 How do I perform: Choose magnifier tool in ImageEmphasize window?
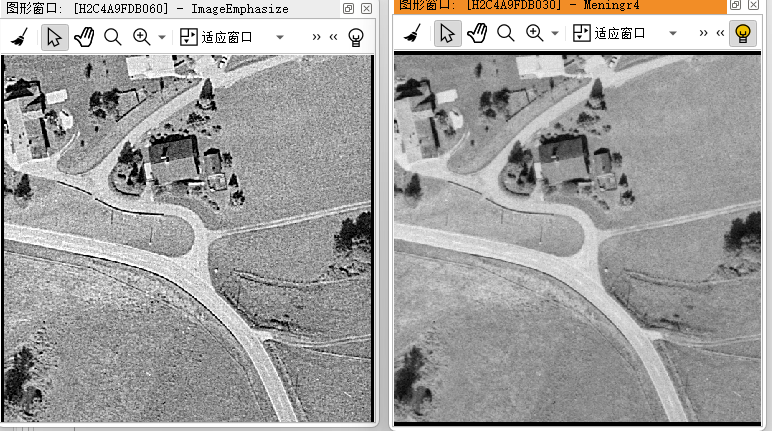[113, 37]
